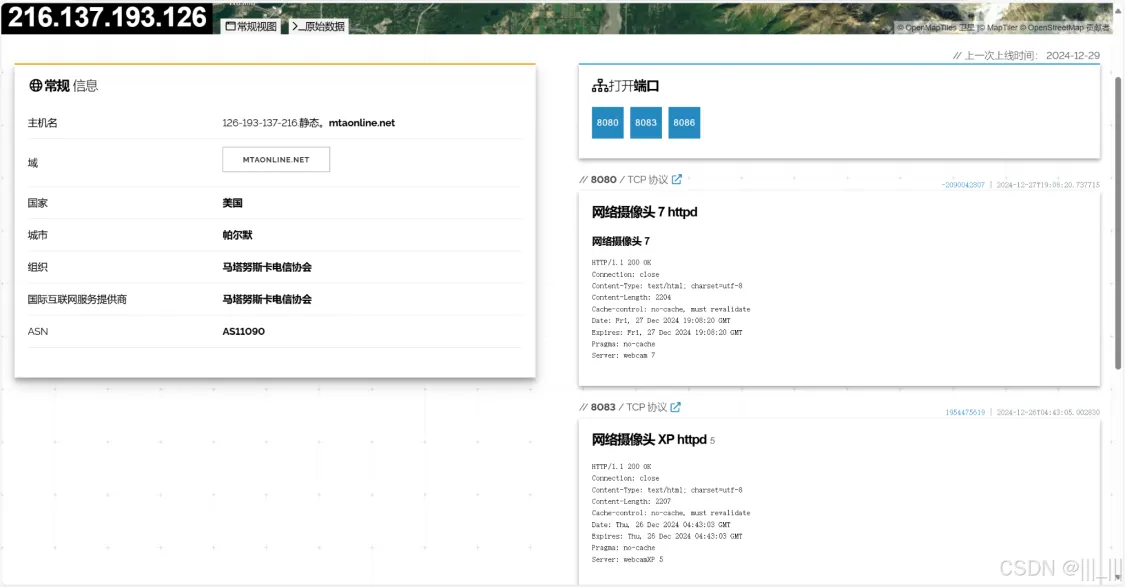The width and height of the screenshot is (1125, 587).
Task: Click the IP address 216.137.193.126 heading
Action: pyautogui.click(x=107, y=17)
